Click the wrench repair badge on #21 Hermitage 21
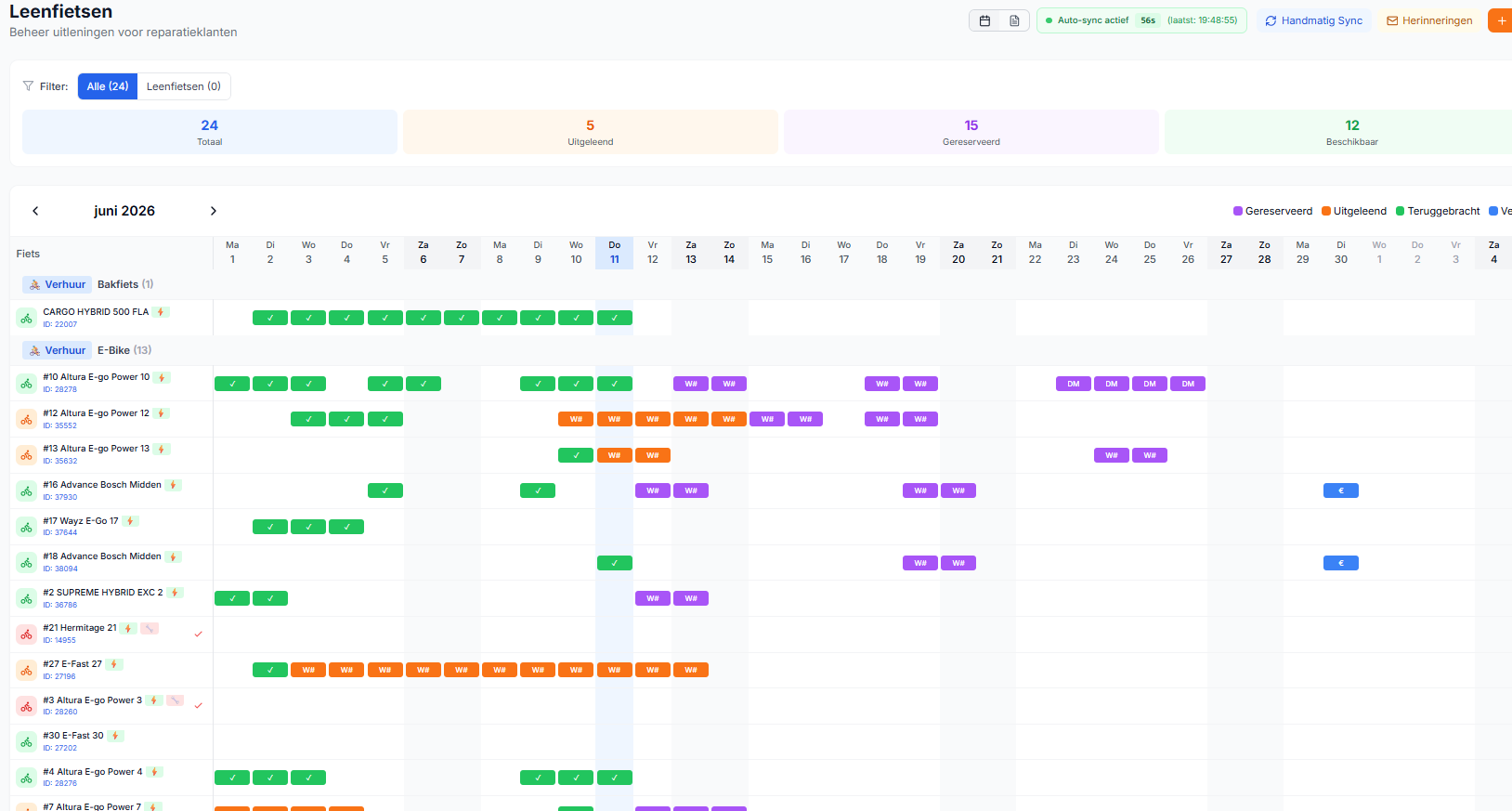The image size is (1512, 811). (149, 628)
